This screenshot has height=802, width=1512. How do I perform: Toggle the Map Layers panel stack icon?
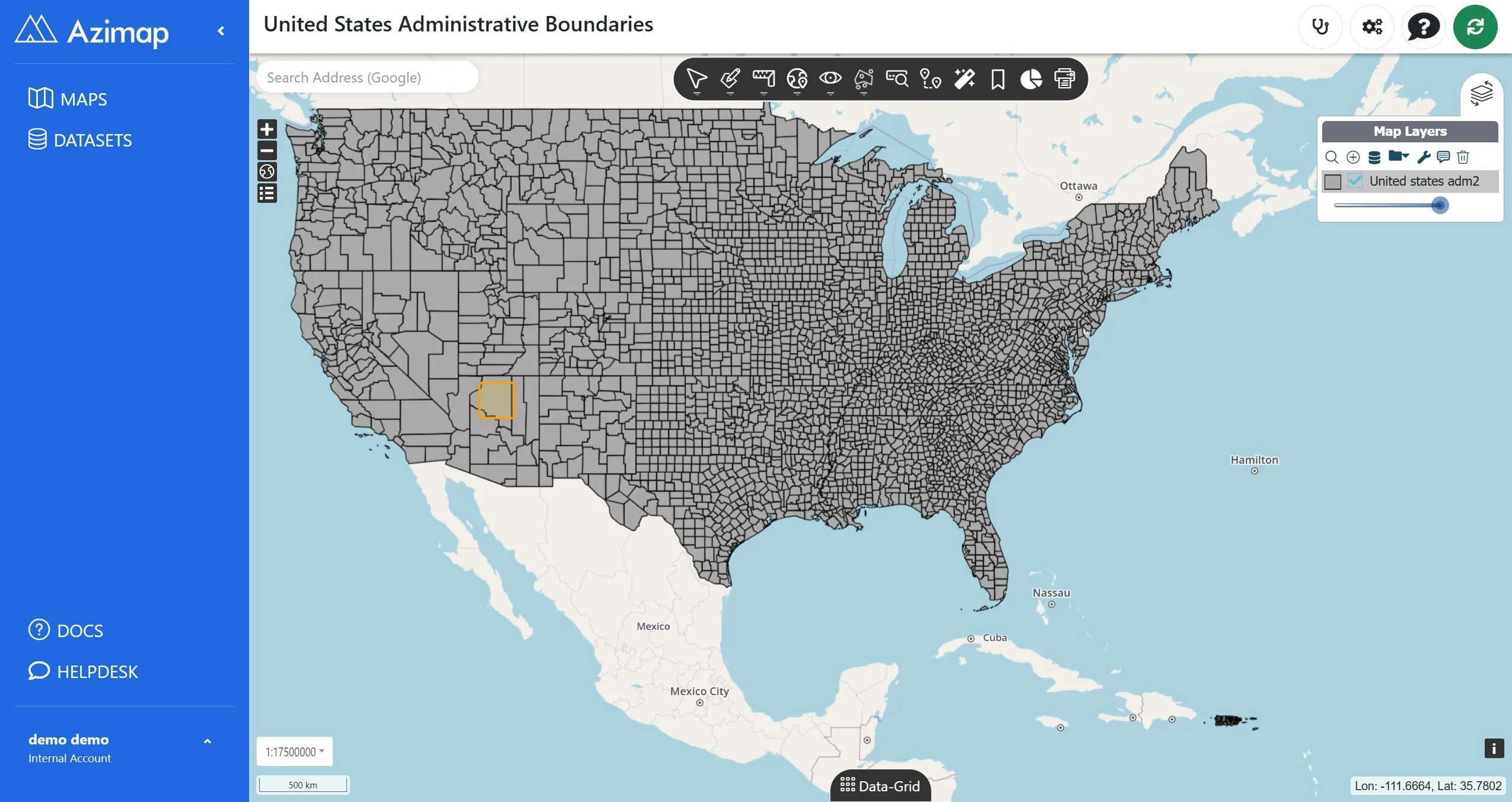click(1481, 94)
